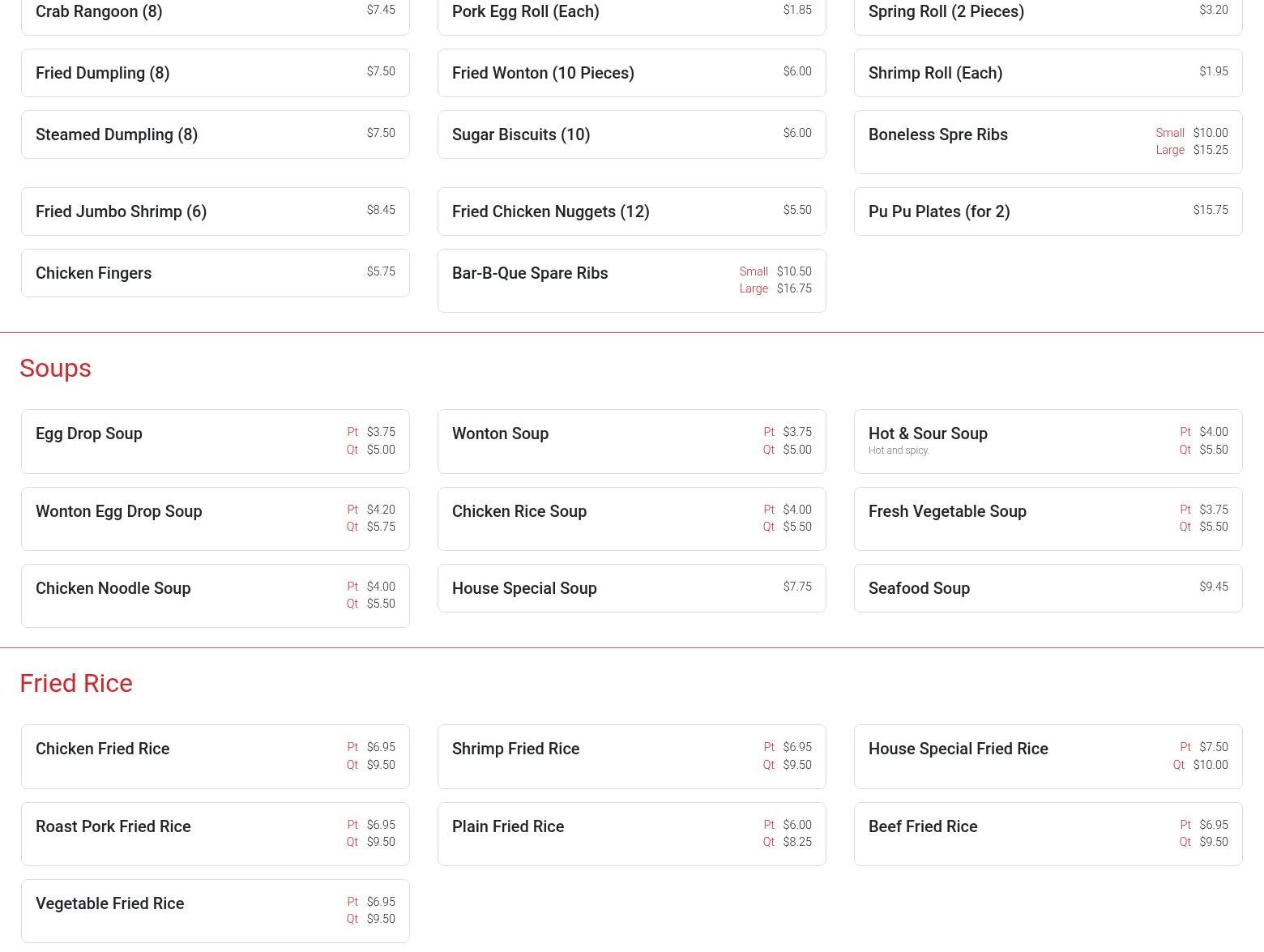
Task: Select Chicken Fingers item
Action: pyautogui.click(x=216, y=273)
